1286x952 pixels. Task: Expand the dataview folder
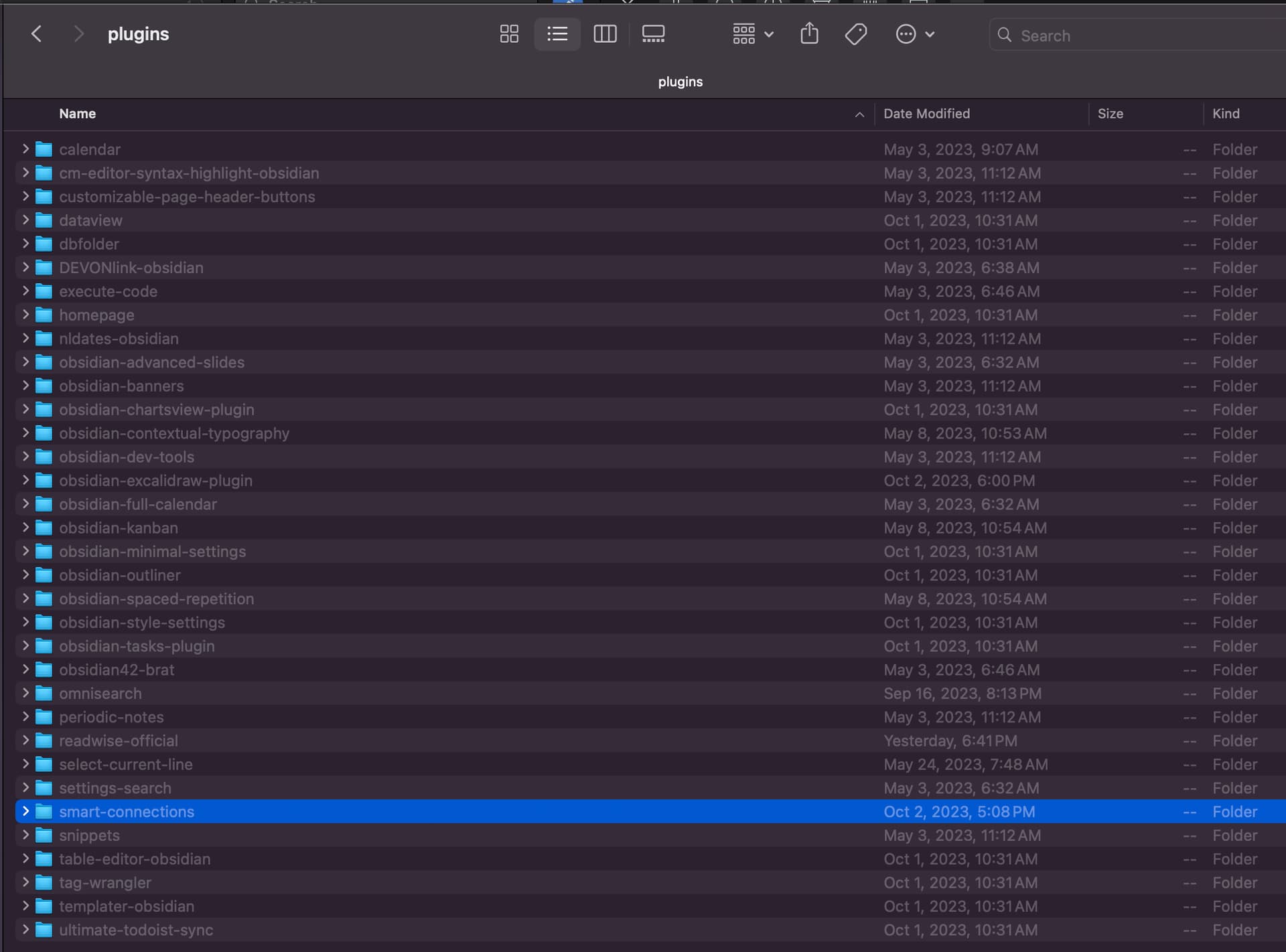pos(25,220)
